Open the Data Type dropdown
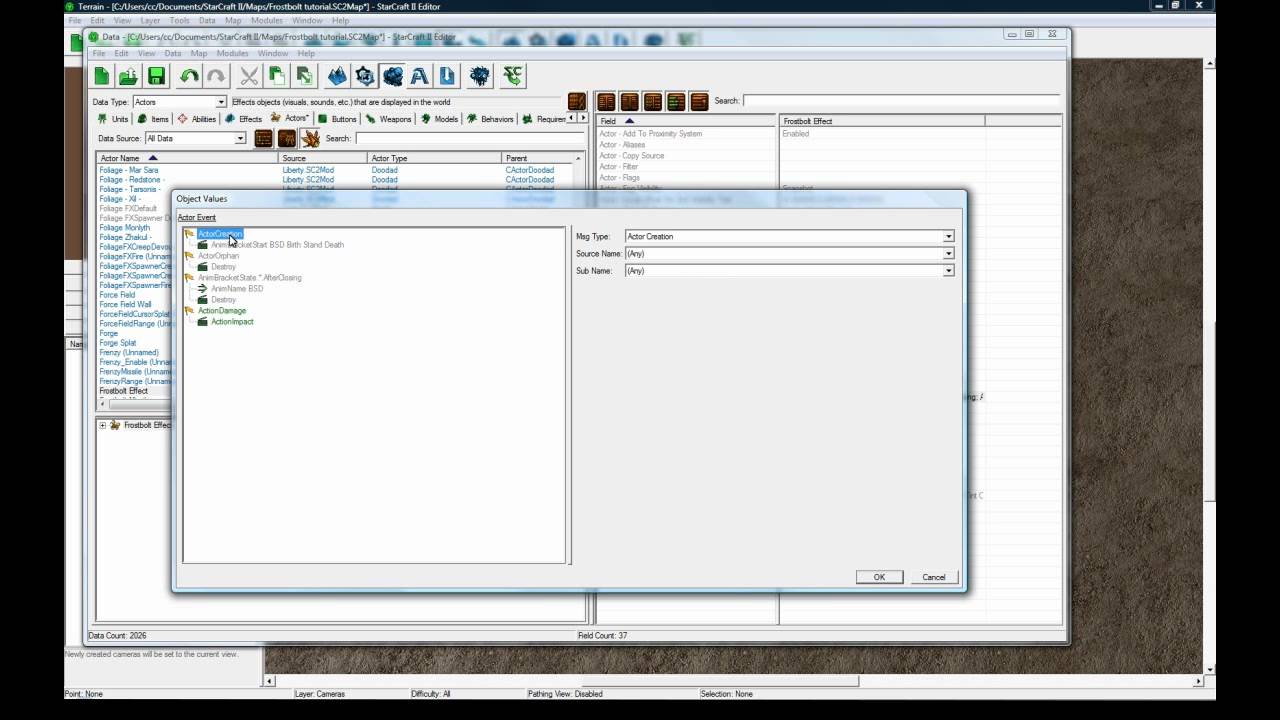This screenshot has height=720, width=1280. (221, 102)
